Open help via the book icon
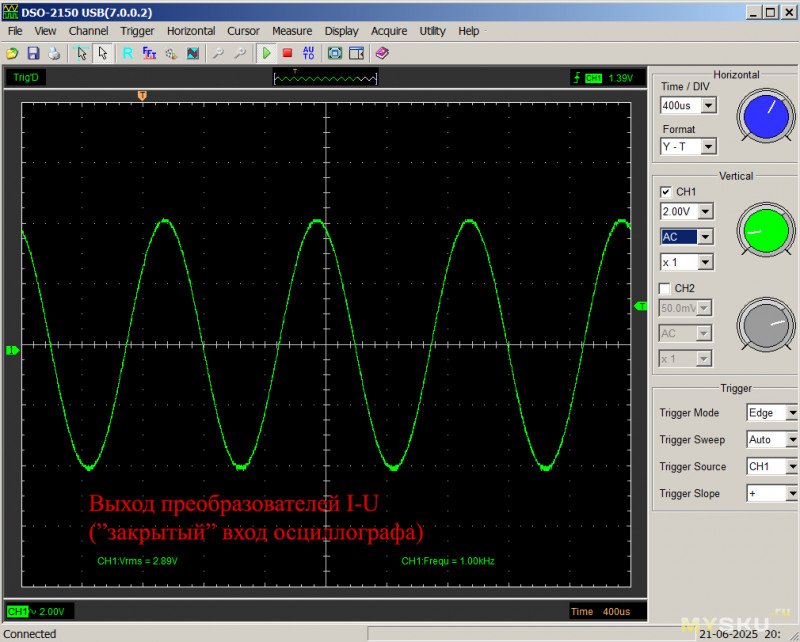Image resolution: width=800 pixels, height=642 pixels. 382,53
